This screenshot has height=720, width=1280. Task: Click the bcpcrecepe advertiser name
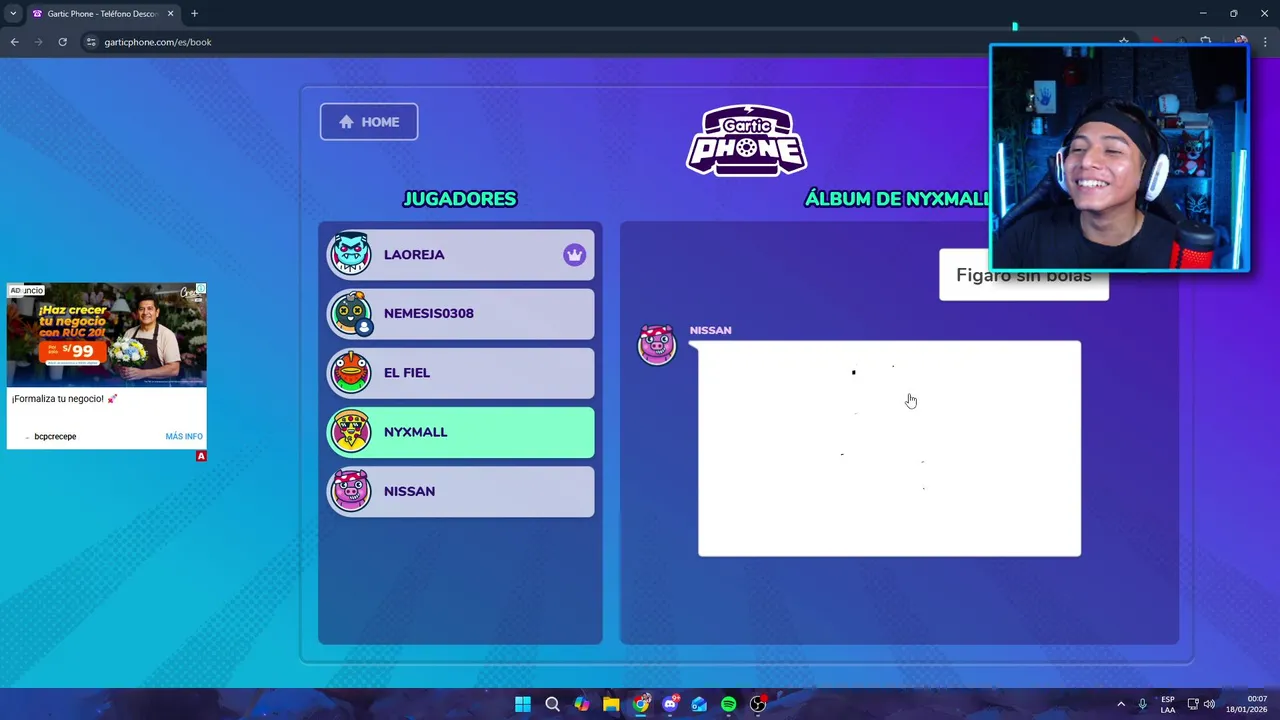point(55,436)
